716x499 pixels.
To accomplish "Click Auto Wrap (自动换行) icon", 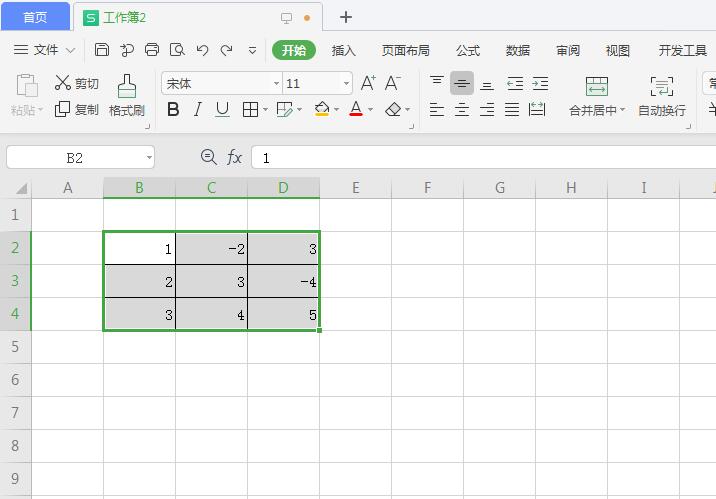I will (x=662, y=86).
